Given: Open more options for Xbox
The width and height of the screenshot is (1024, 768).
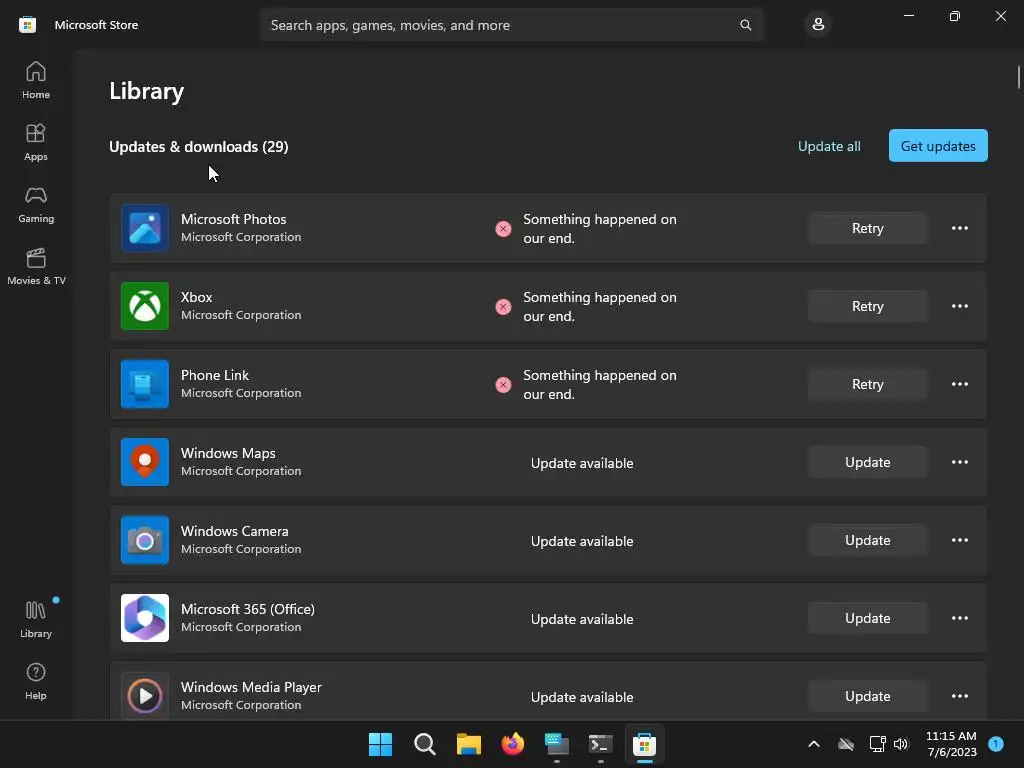Looking at the screenshot, I should (959, 306).
